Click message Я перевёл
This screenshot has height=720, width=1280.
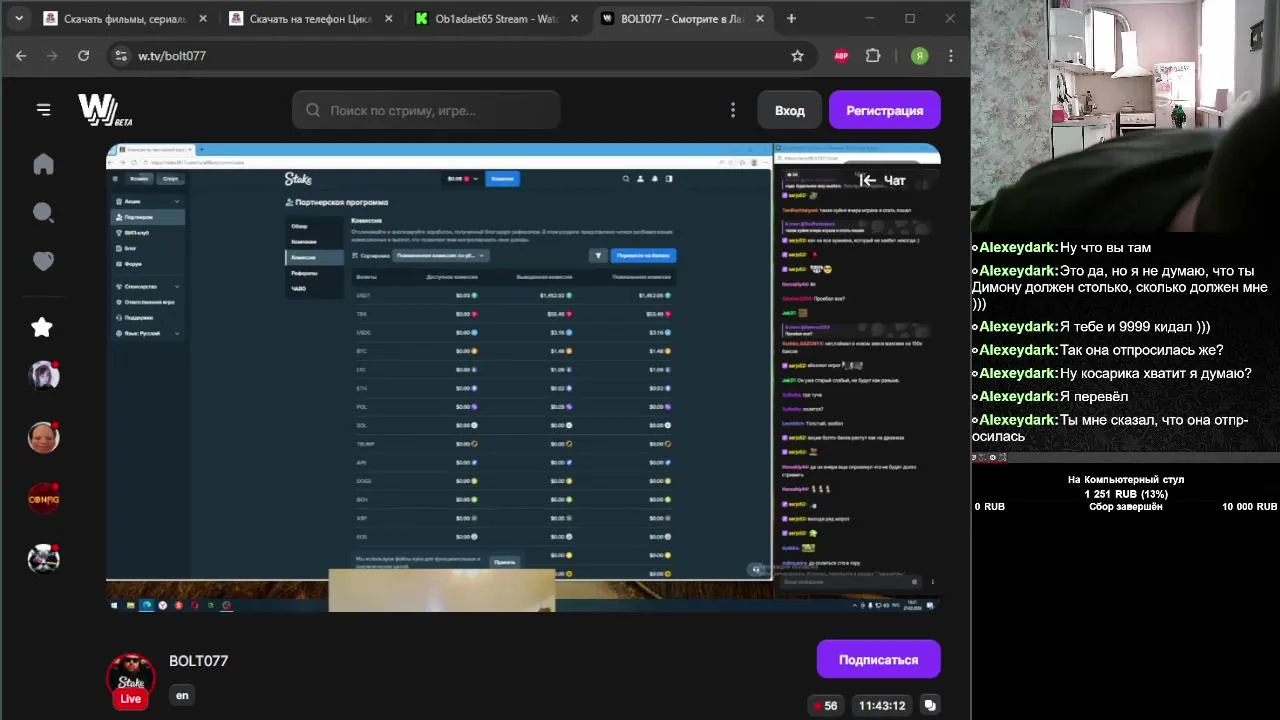click(x=1050, y=396)
